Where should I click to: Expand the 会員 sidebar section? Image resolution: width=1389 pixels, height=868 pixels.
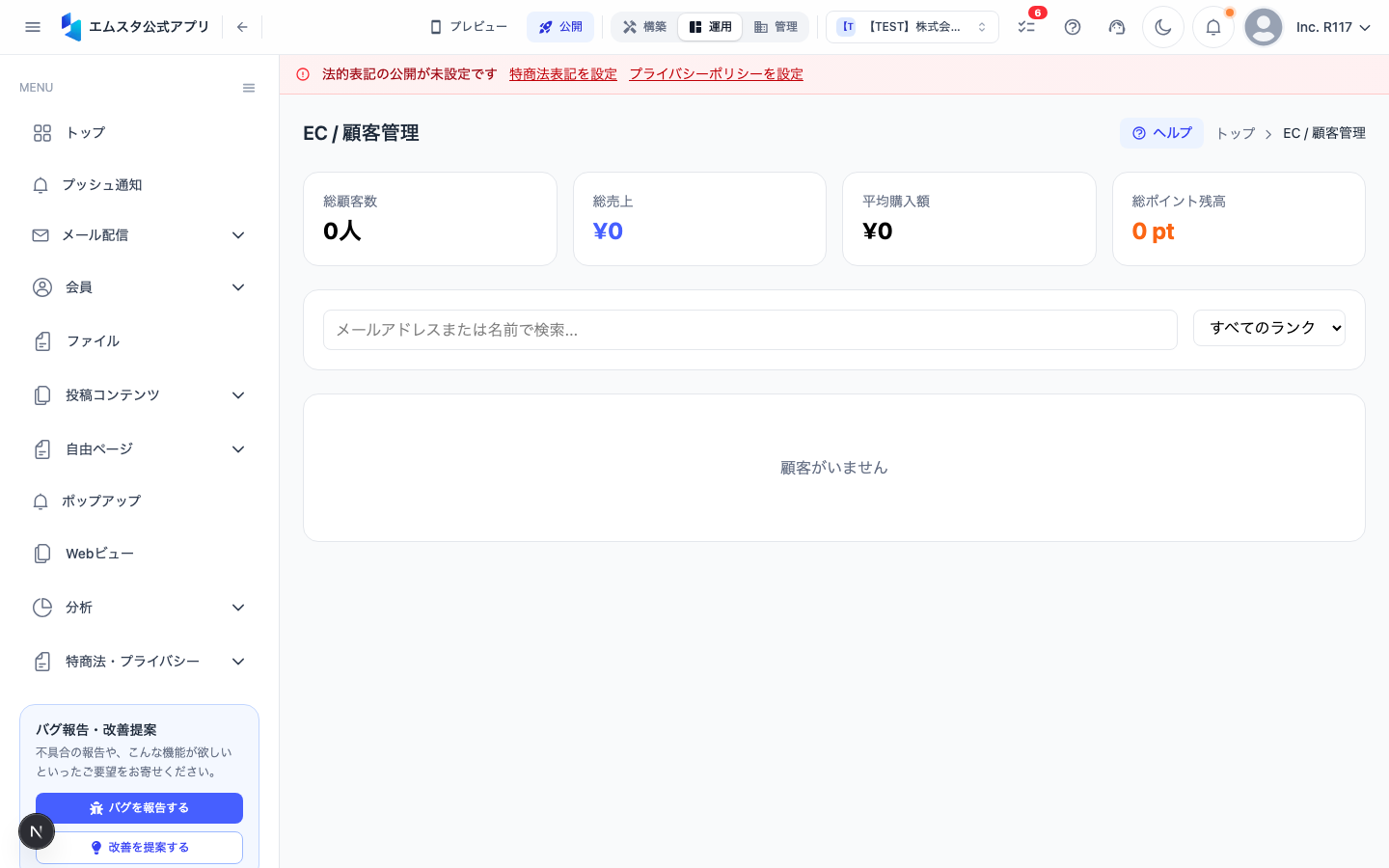pos(139,287)
